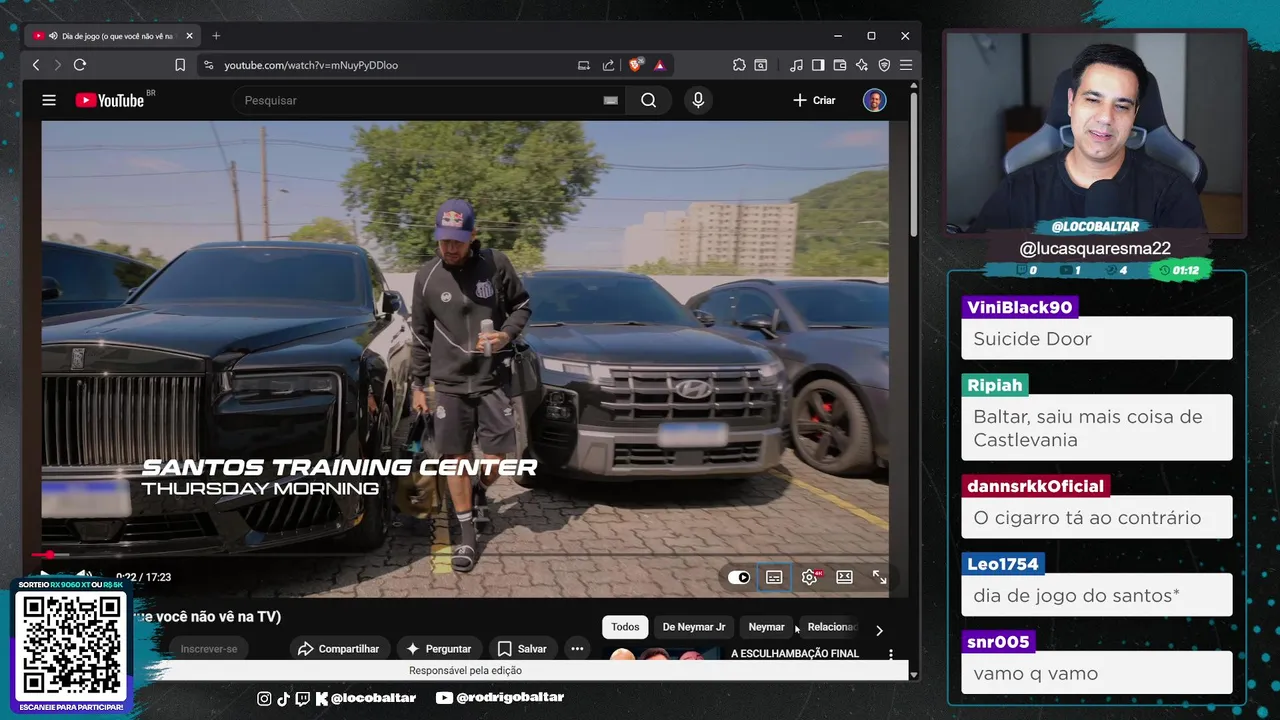
Task: Click the scrollbar down arrow
Action: [914, 675]
